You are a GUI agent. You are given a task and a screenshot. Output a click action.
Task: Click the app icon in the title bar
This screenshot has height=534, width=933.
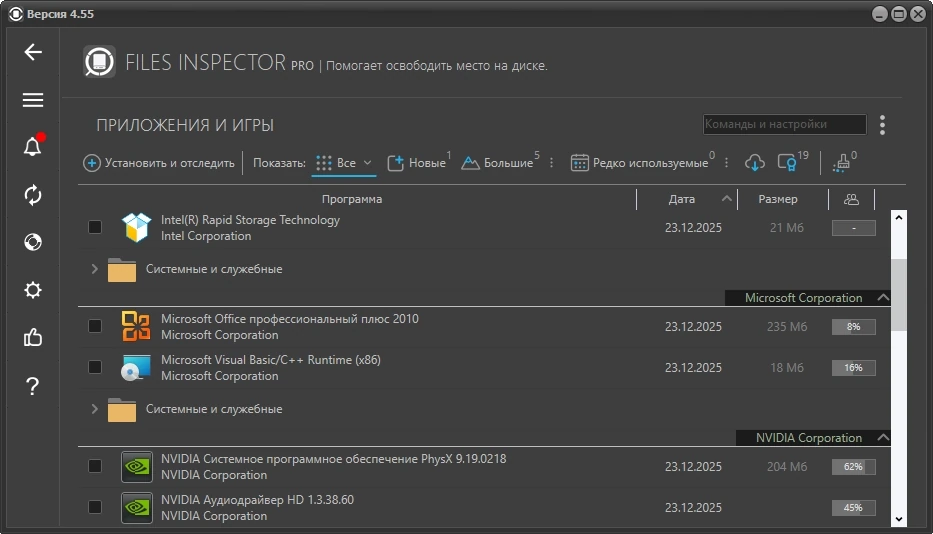coord(16,14)
